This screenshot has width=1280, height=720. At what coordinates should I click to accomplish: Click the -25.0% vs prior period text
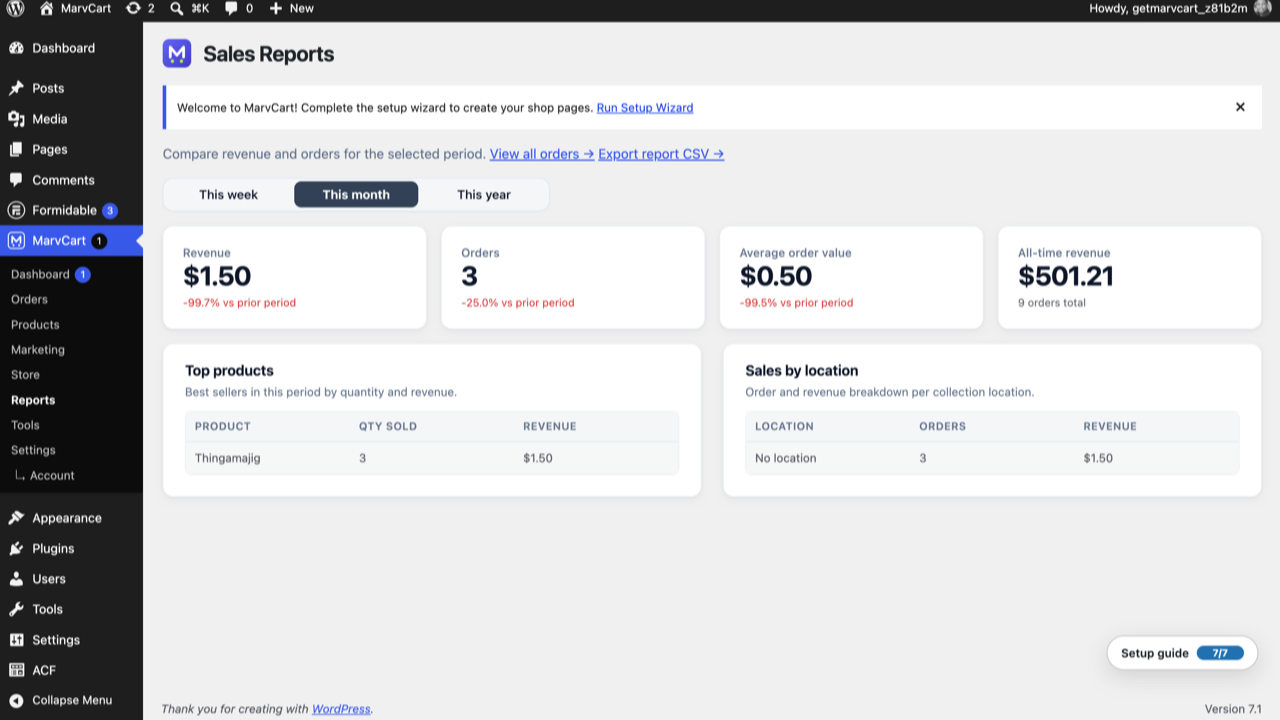coord(518,303)
